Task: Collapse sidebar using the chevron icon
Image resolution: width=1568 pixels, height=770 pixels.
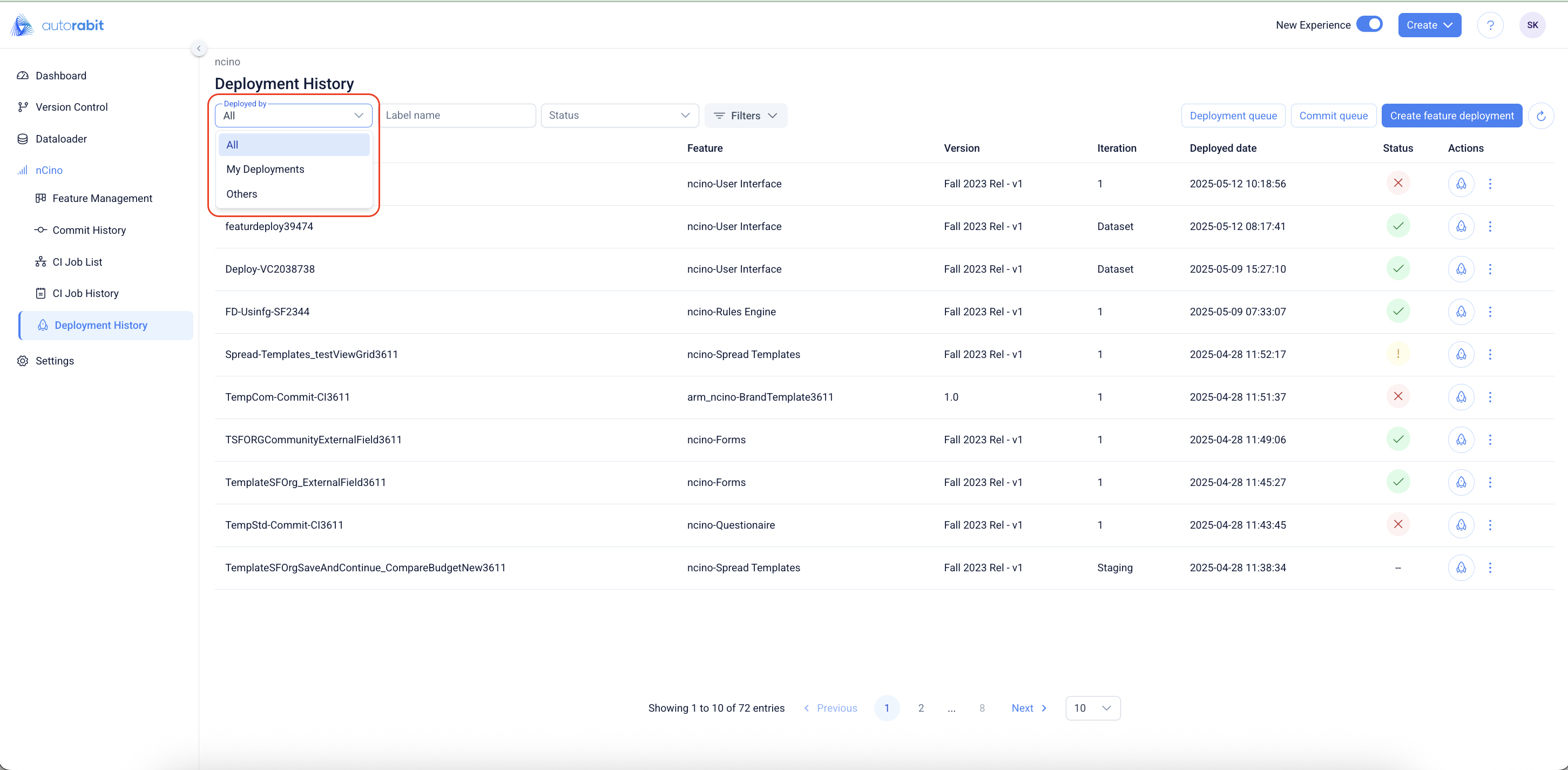Action: click(x=199, y=48)
